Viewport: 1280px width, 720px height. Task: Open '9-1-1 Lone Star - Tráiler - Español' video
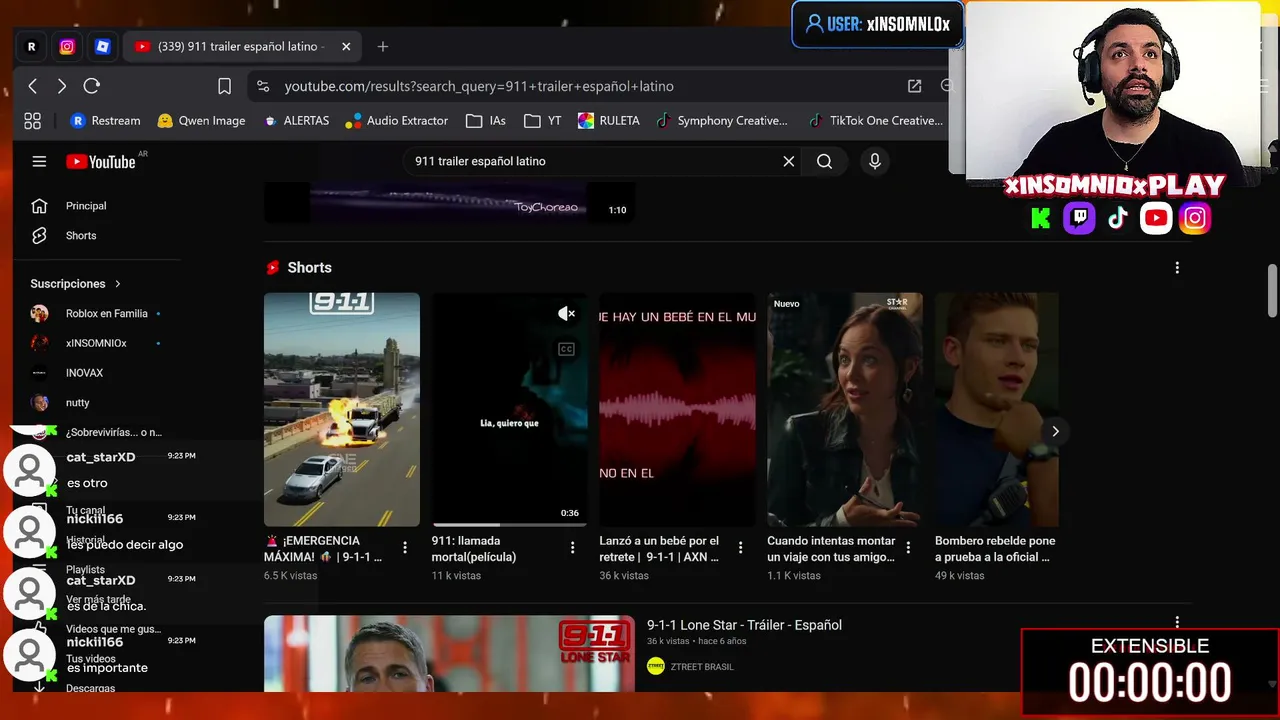[744, 625]
